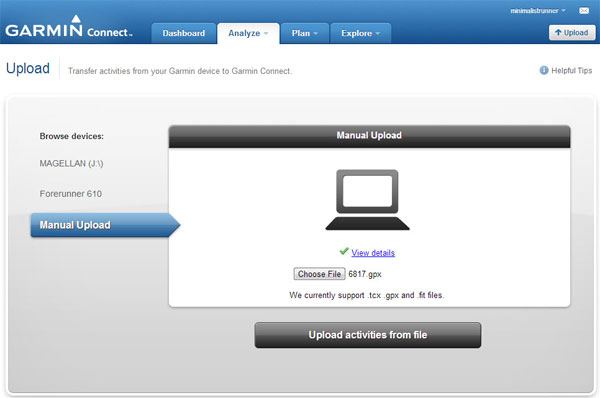Select the MAGELLAN (J:\) device
Image resolution: width=600 pixels, height=398 pixels.
point(72,163)
